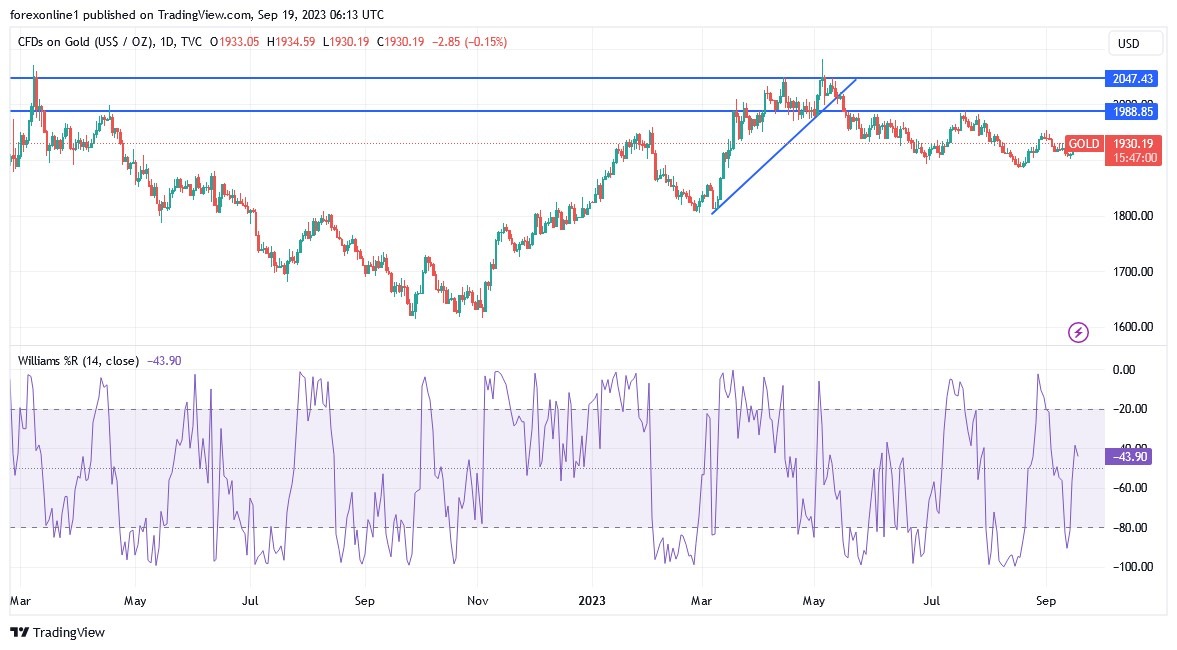
Task: Click the Nov label on time axis
Action: 477,601
